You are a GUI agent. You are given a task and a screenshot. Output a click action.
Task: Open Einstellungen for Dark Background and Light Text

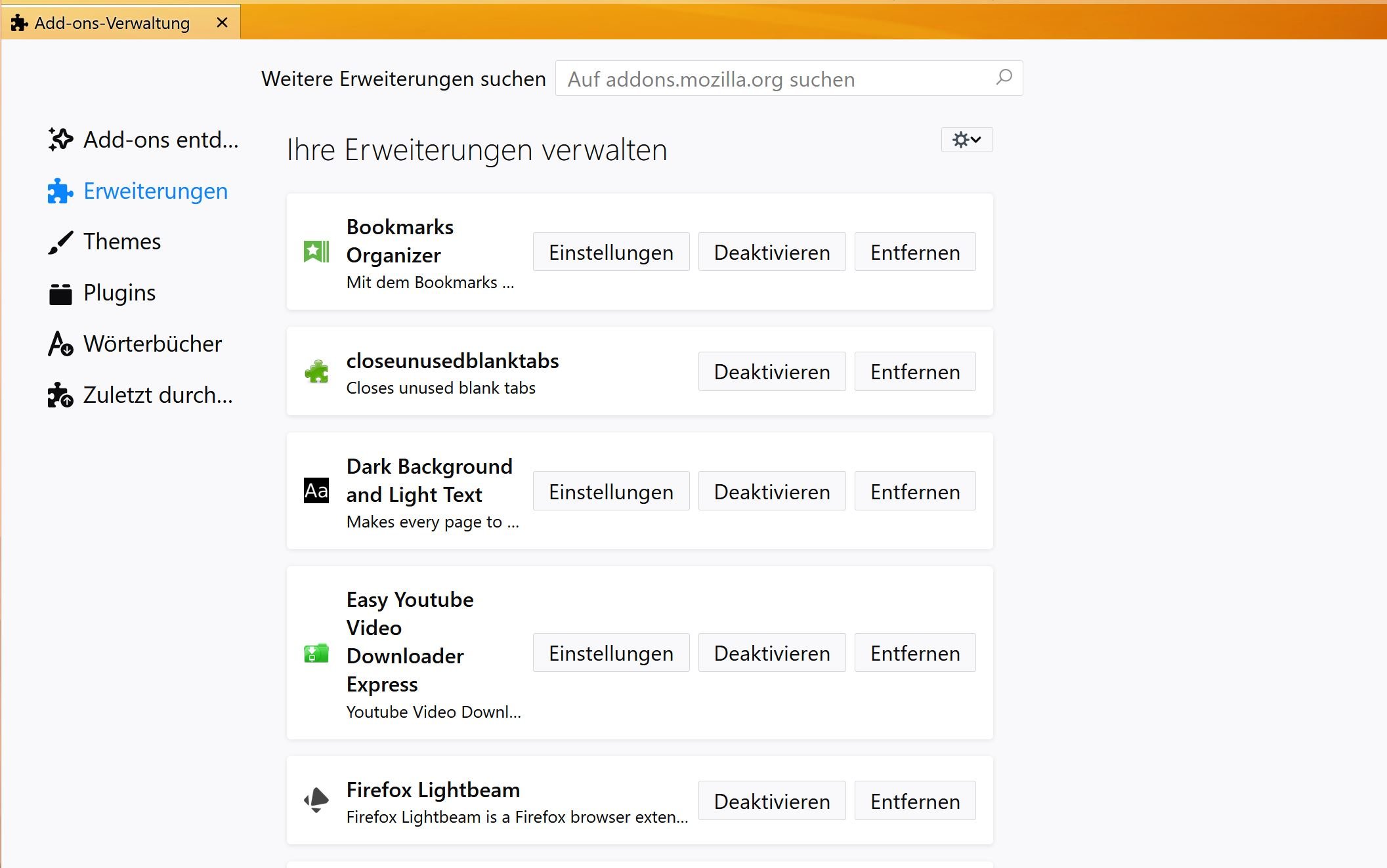610,491
